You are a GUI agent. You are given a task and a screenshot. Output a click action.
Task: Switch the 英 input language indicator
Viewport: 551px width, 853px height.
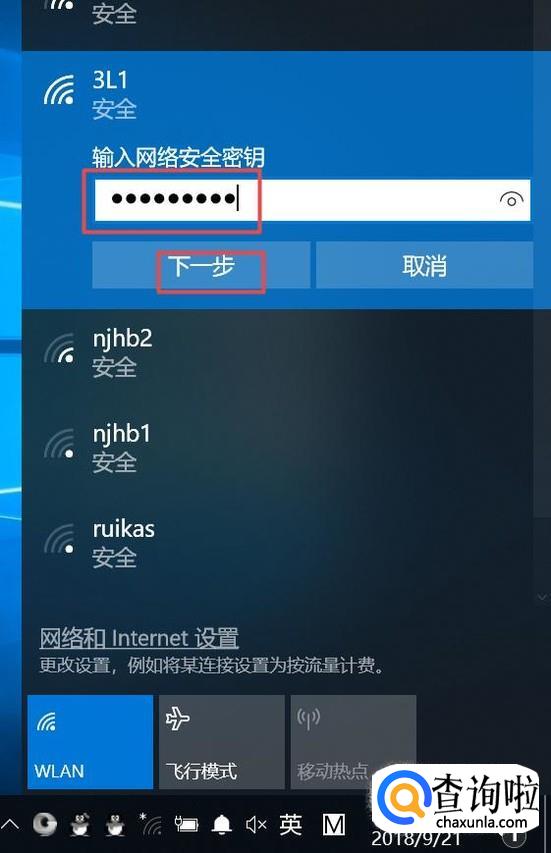pyautogui.click(x=290, y=825)
